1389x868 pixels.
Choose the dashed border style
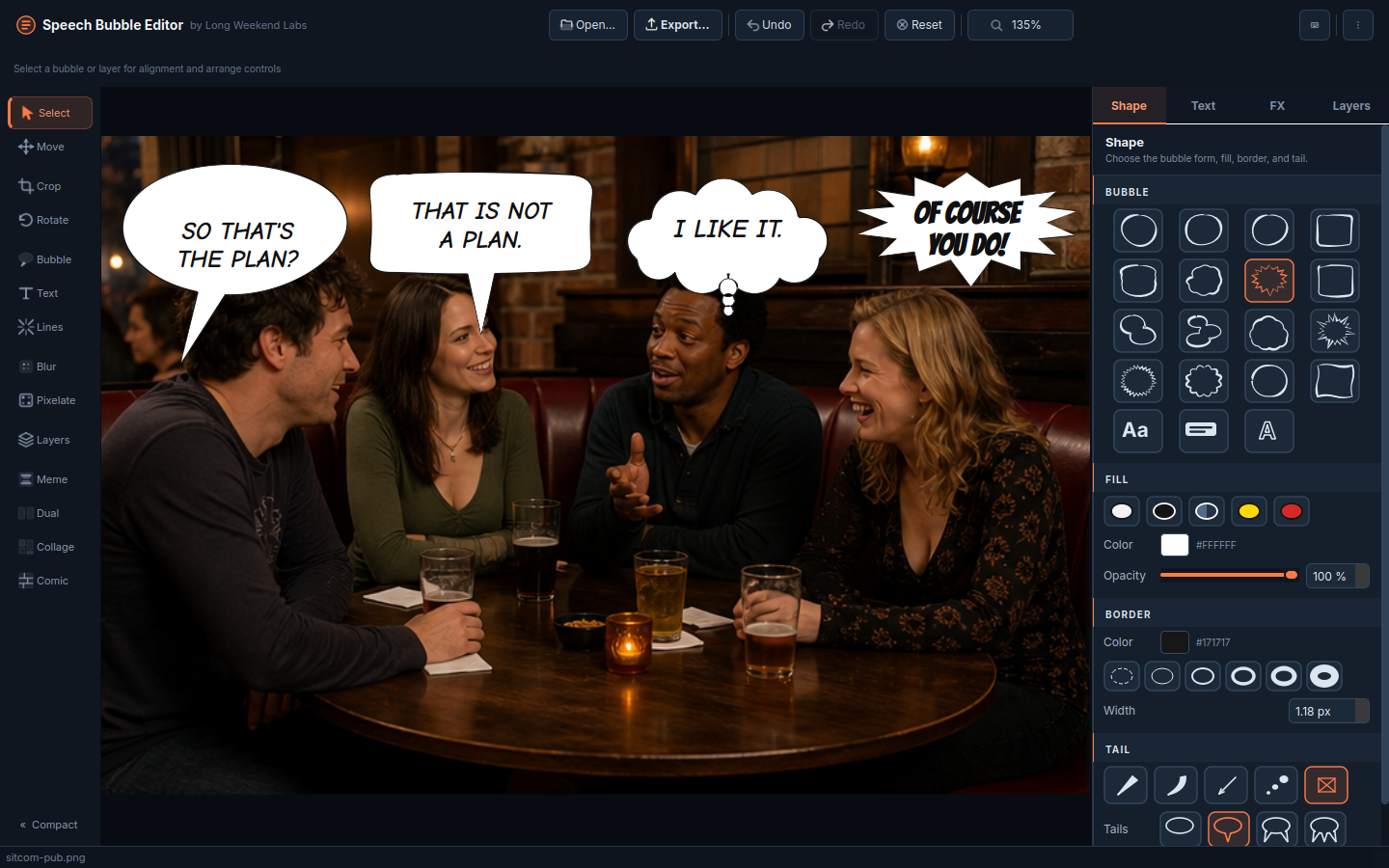[x=1122, y=676]
